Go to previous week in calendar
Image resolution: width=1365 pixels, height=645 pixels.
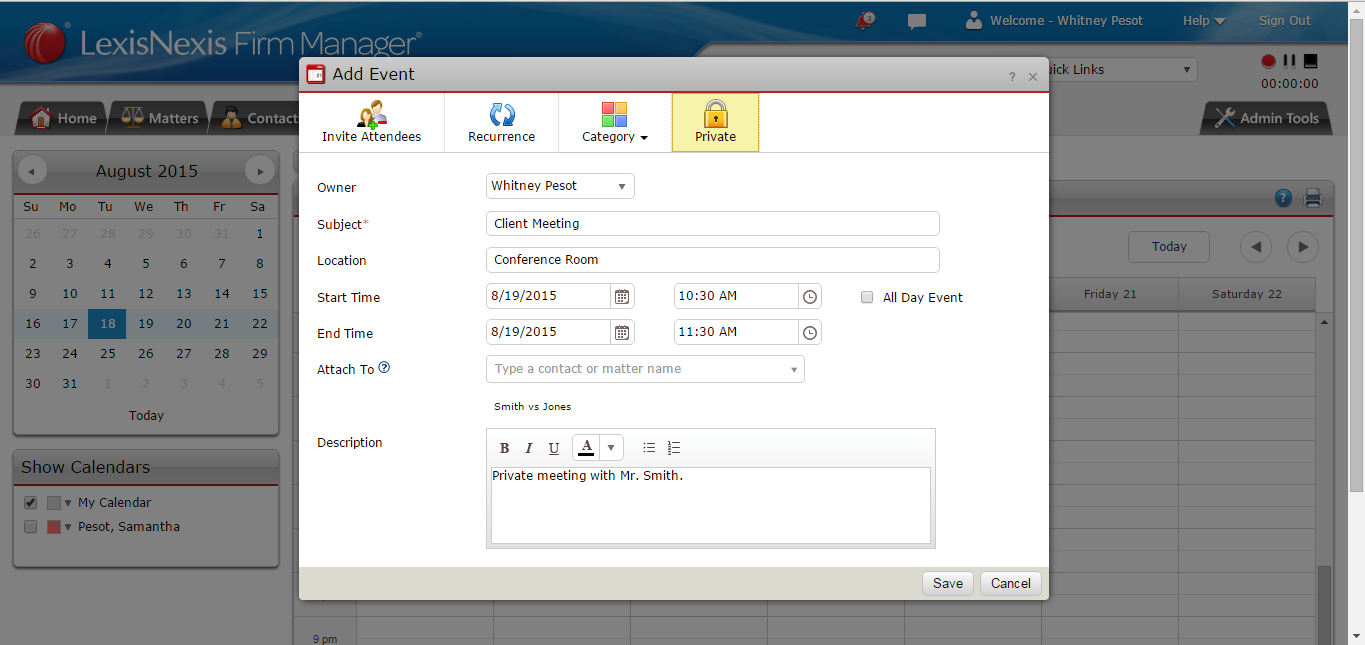pyautogui.click(x=1256, y=247)
